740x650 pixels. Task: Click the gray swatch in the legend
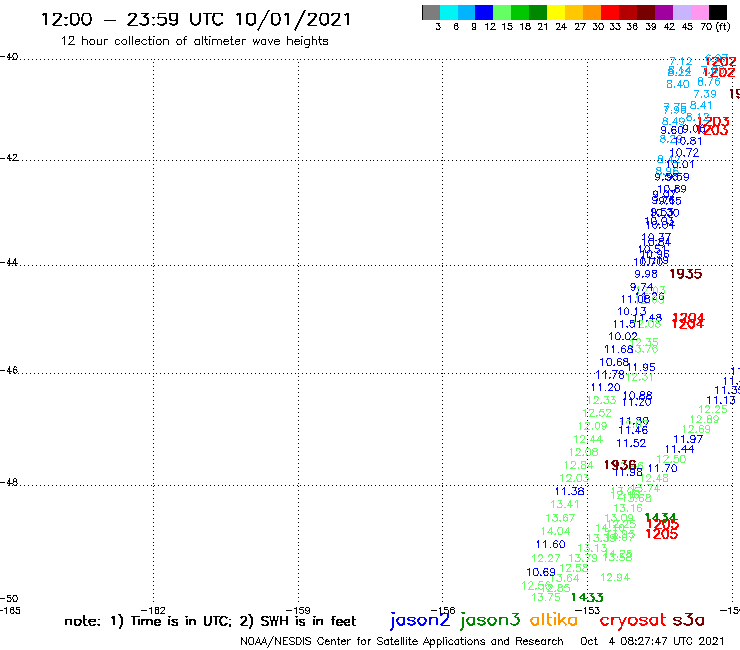[x=431, y=12]
